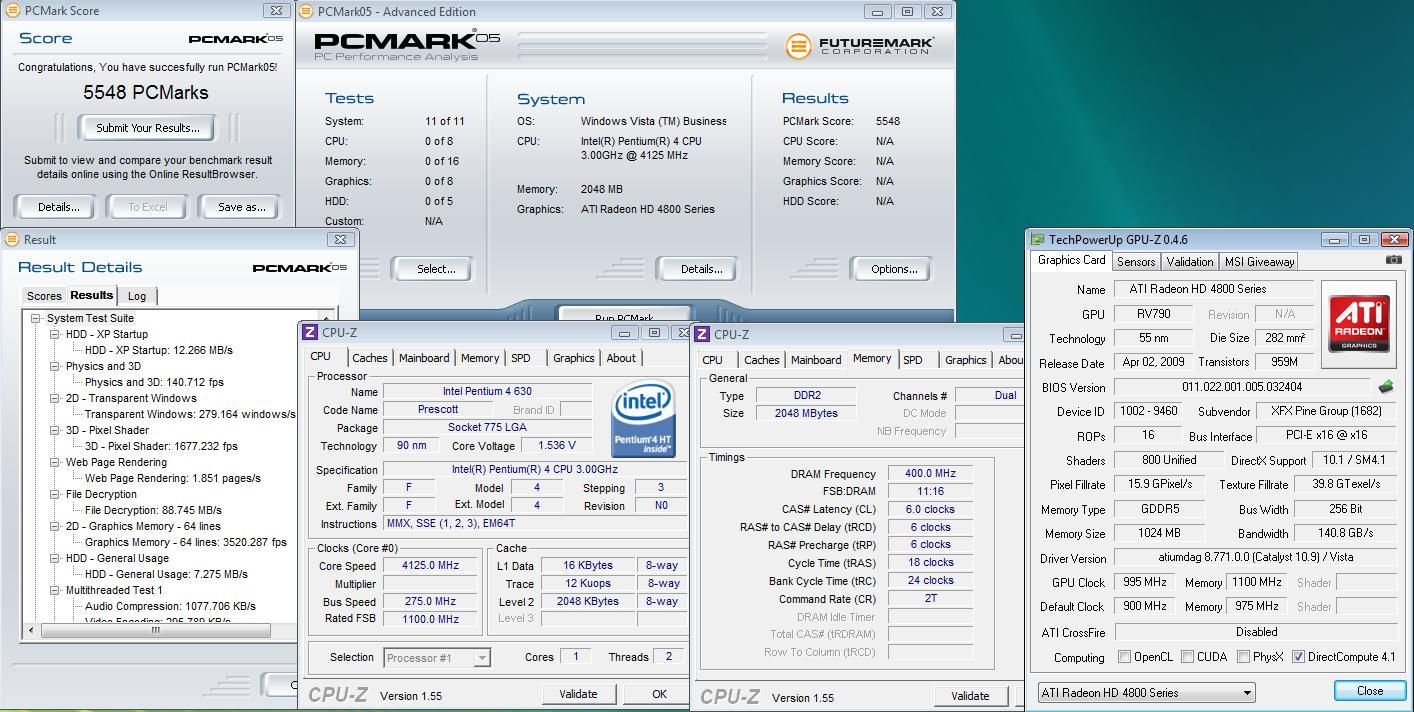Click the Close button in GPU-Z
Screen dimensions: 1414x712
(x=1370, y=691)
